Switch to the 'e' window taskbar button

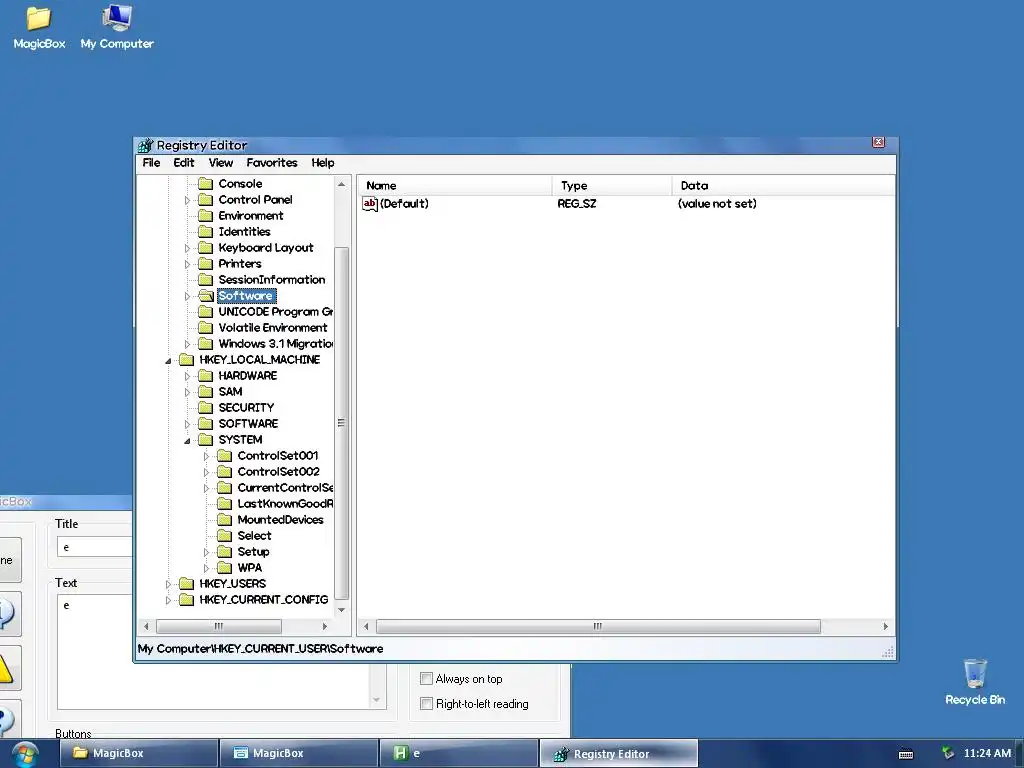[x=459, y=753]
